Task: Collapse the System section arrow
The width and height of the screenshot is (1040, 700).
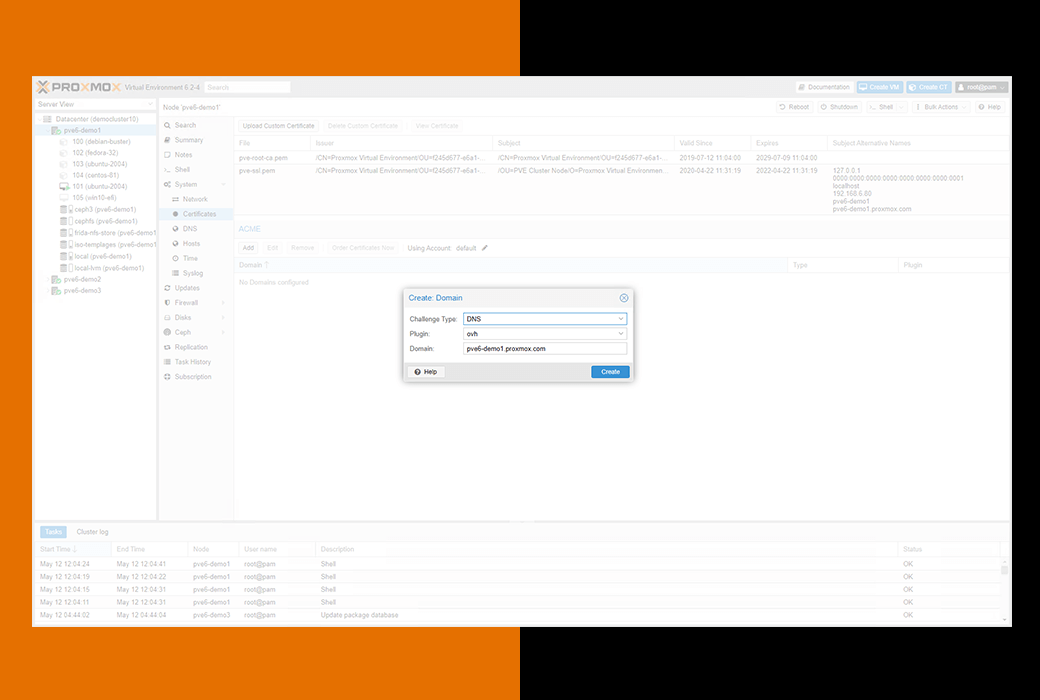Action: (224, 184)
